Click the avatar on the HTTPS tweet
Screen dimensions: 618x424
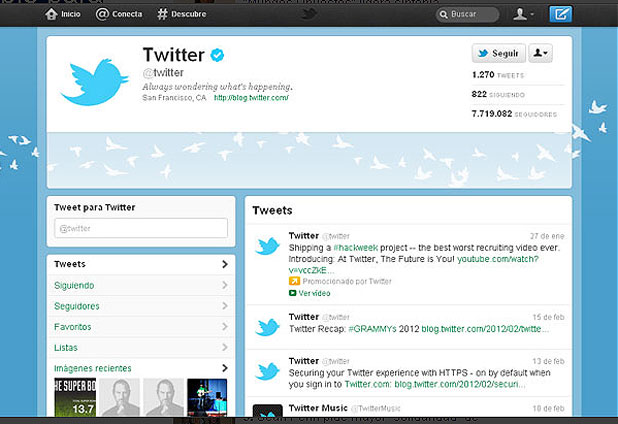click(x=267, y=372)
